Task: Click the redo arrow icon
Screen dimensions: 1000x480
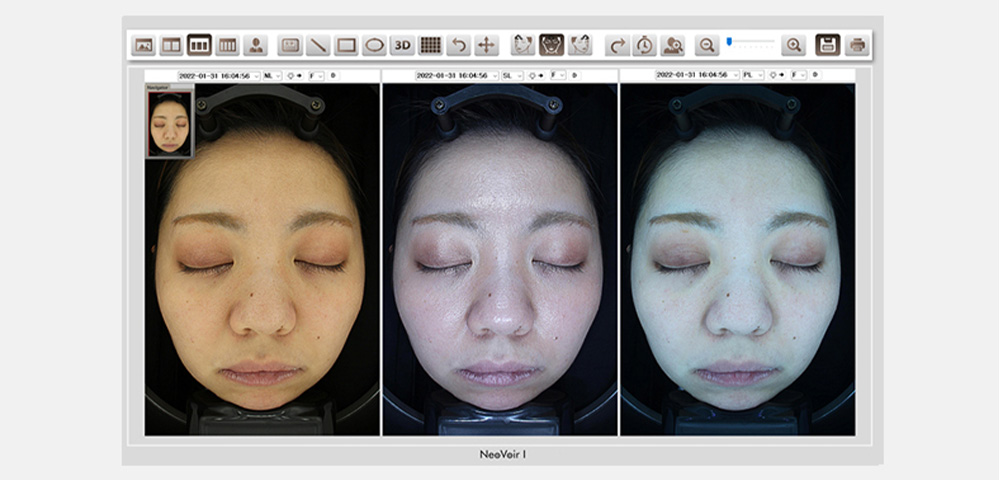Action: click(617, 45)
